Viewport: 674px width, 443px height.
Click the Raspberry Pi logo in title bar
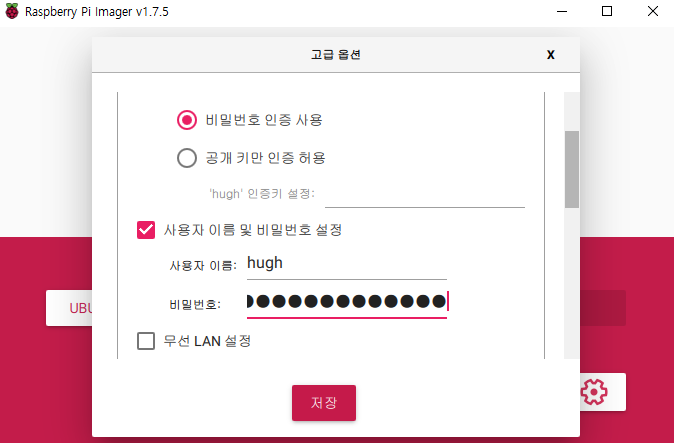12,11
